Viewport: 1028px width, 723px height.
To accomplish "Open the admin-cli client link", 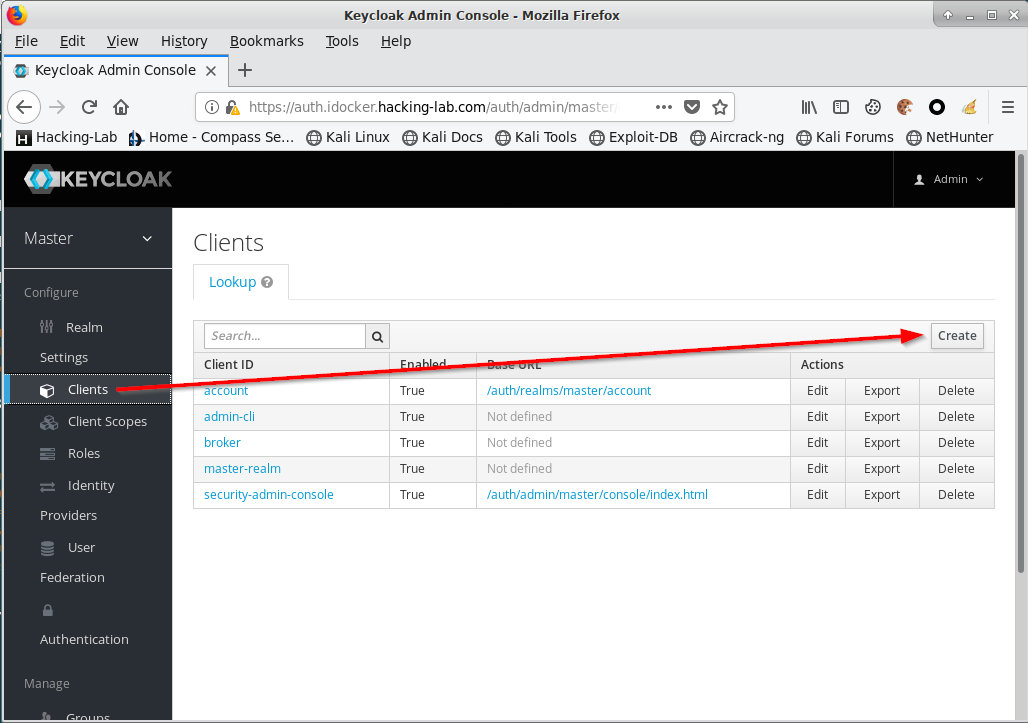I will tap(229, 417).
